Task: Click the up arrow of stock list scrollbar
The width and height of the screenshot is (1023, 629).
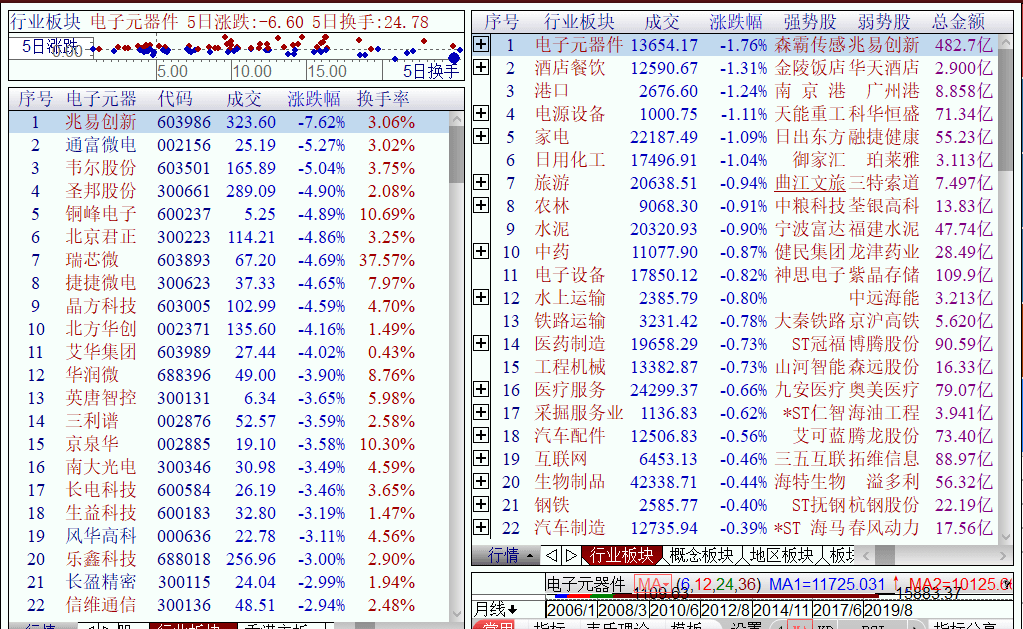Action: (x=457, y=119)
